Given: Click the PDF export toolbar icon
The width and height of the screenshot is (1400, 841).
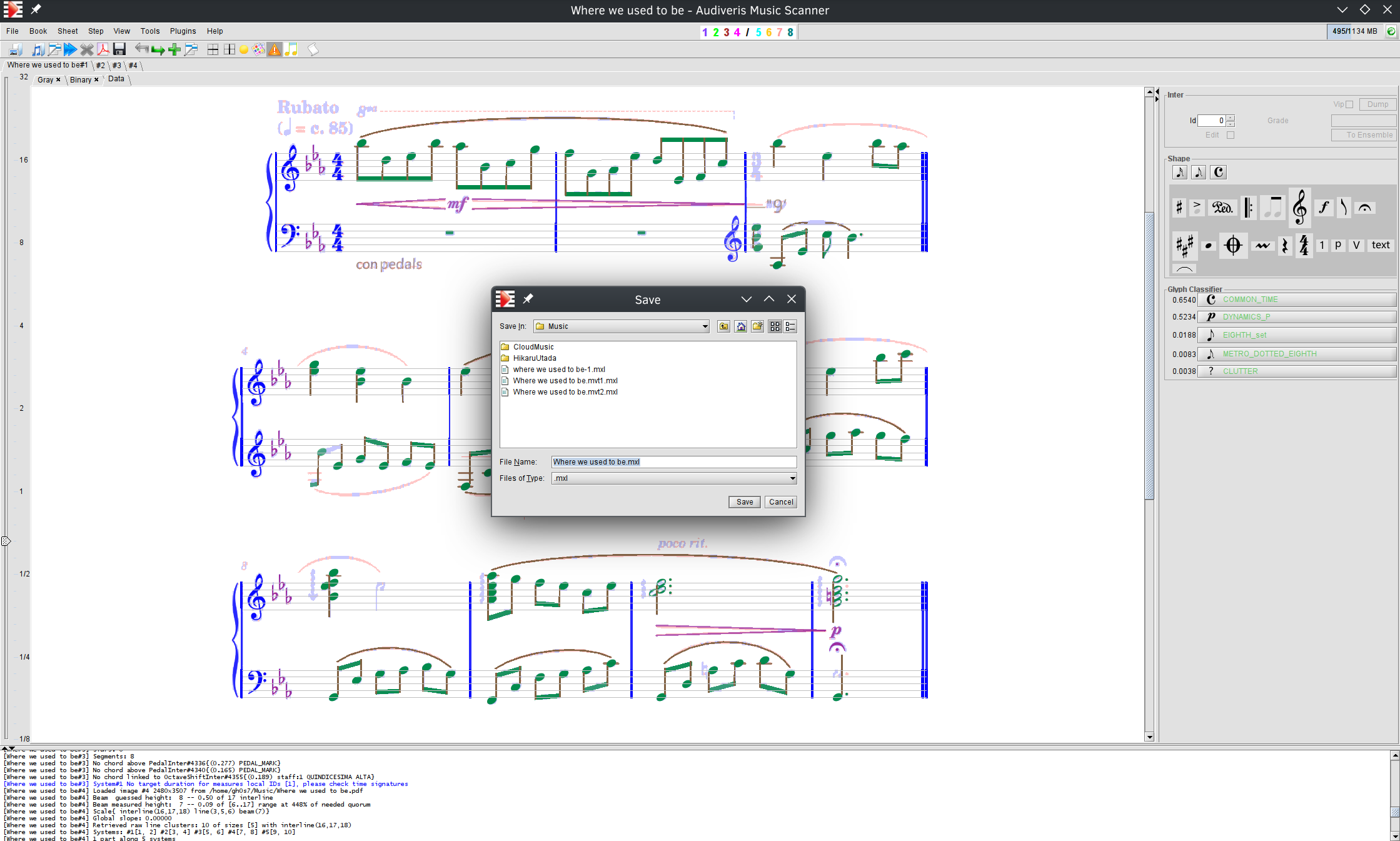Looking at the screenshot, I should (x=103, y=49).
